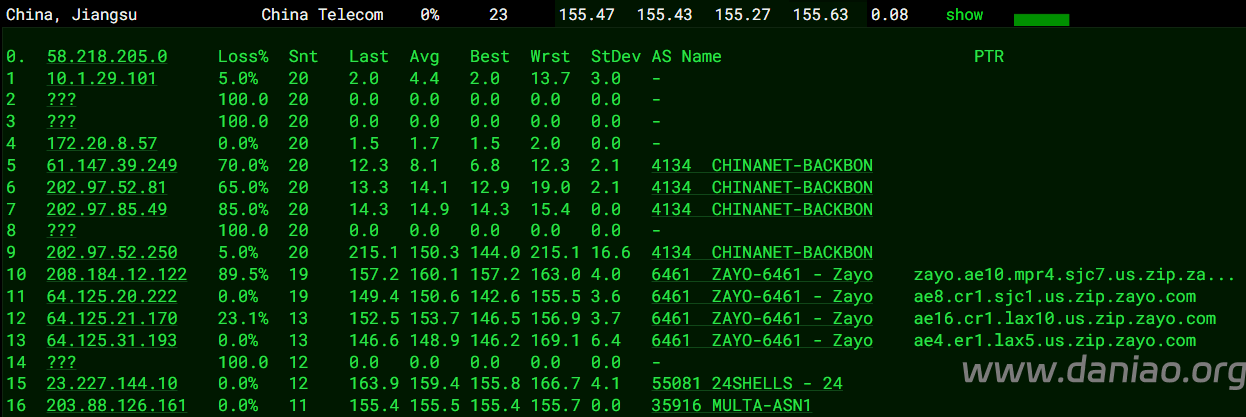Click AS 6461 ZAYO link on hop 11

tap(762, 297)
